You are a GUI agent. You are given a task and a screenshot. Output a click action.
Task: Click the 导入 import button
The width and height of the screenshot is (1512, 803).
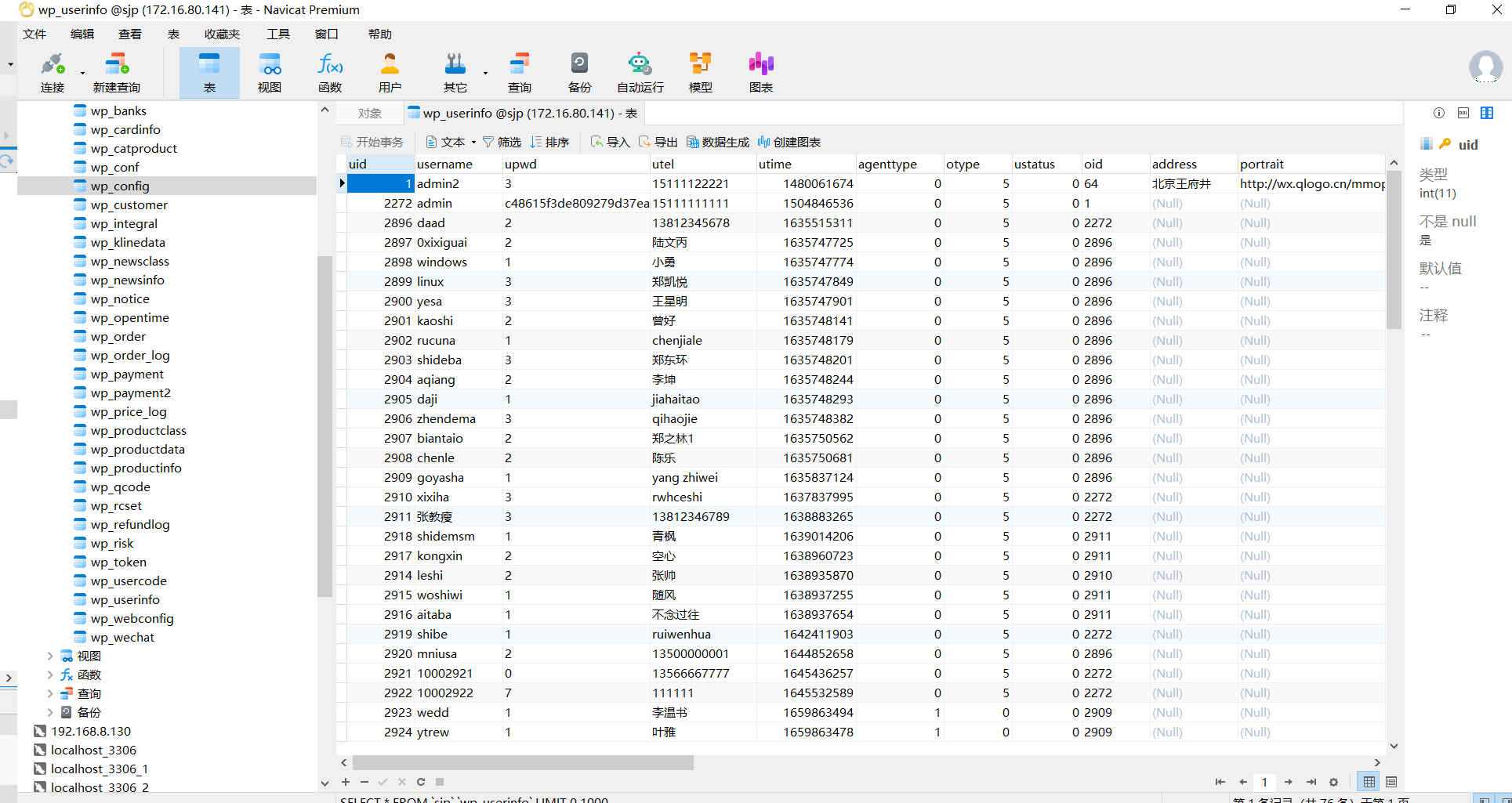click(611, 142)
